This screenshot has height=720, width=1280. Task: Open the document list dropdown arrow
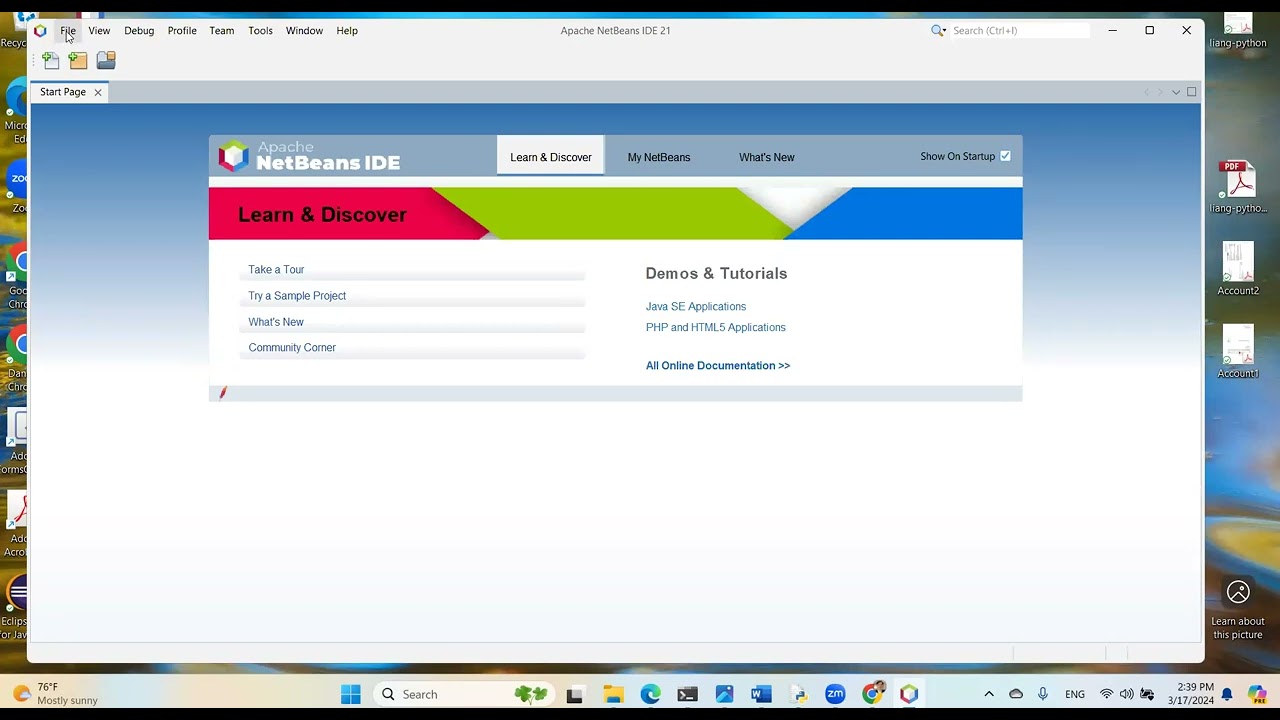click(x=1176, y=92)
